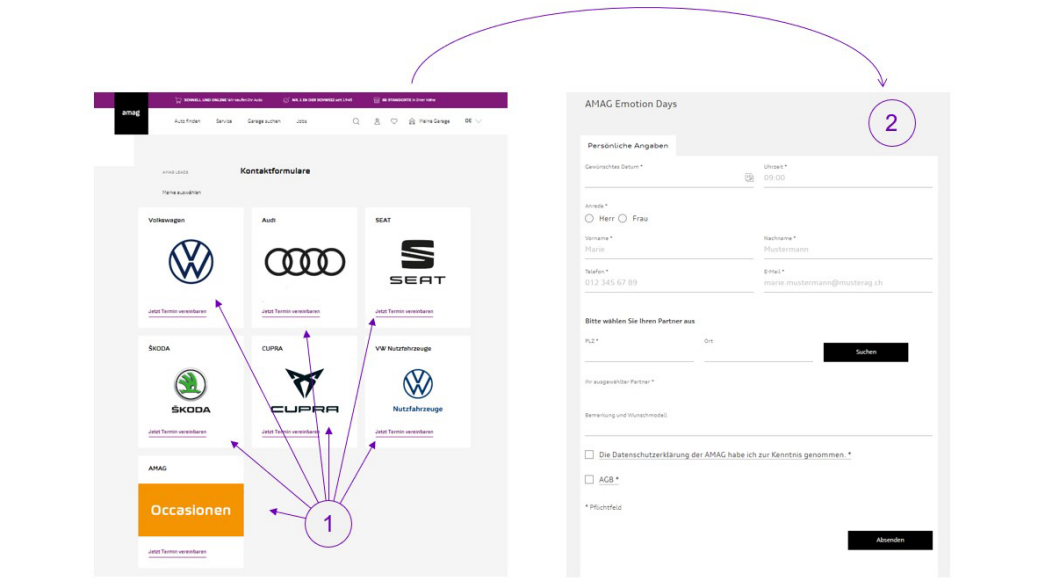Click CUPRA's Jetzt Termin vereinbaren link
The width and height of the screenshot is (1045, 588).
pos(291,432)
